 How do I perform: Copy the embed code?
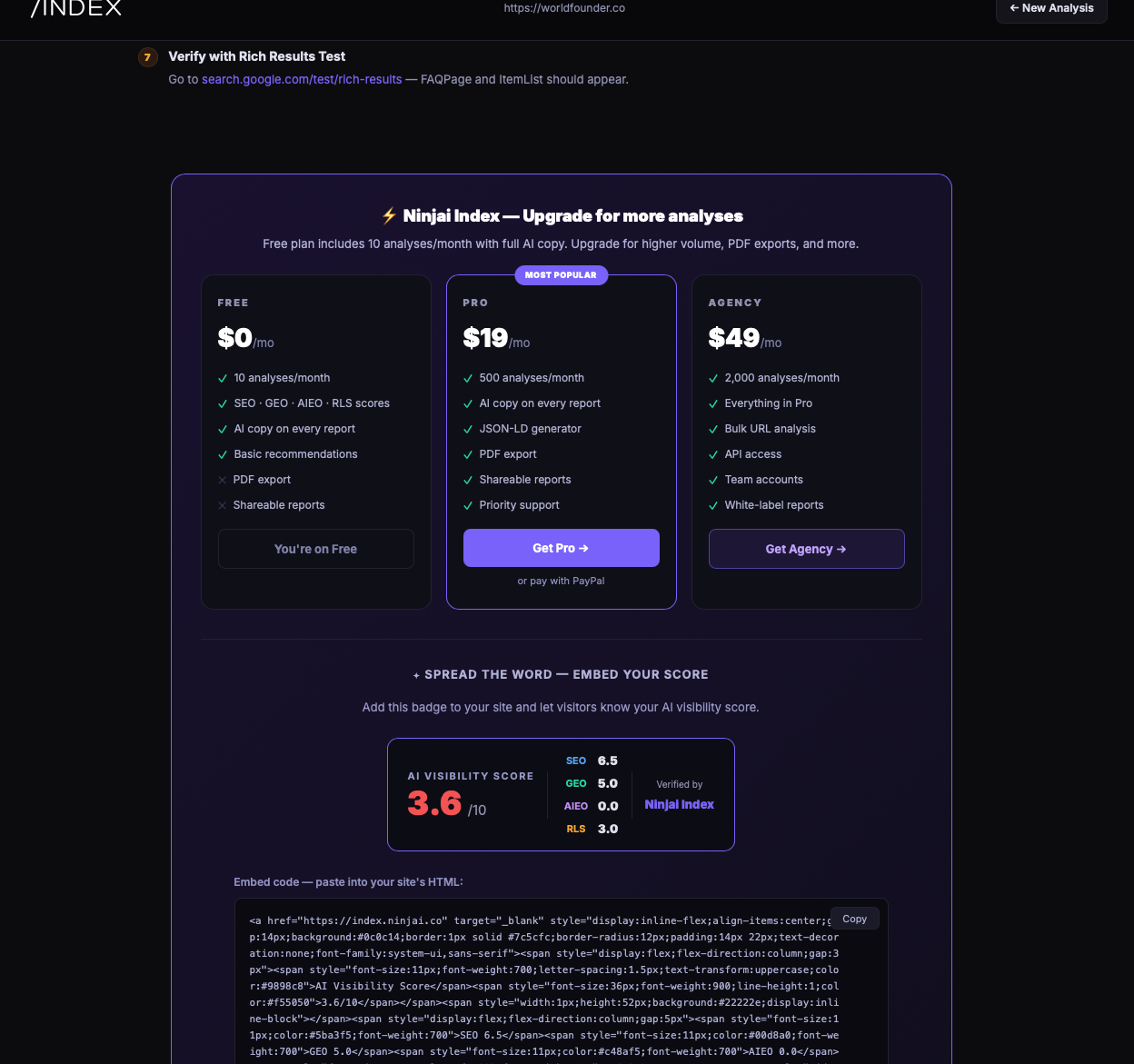pyautogui.click(x=854, y=919)
